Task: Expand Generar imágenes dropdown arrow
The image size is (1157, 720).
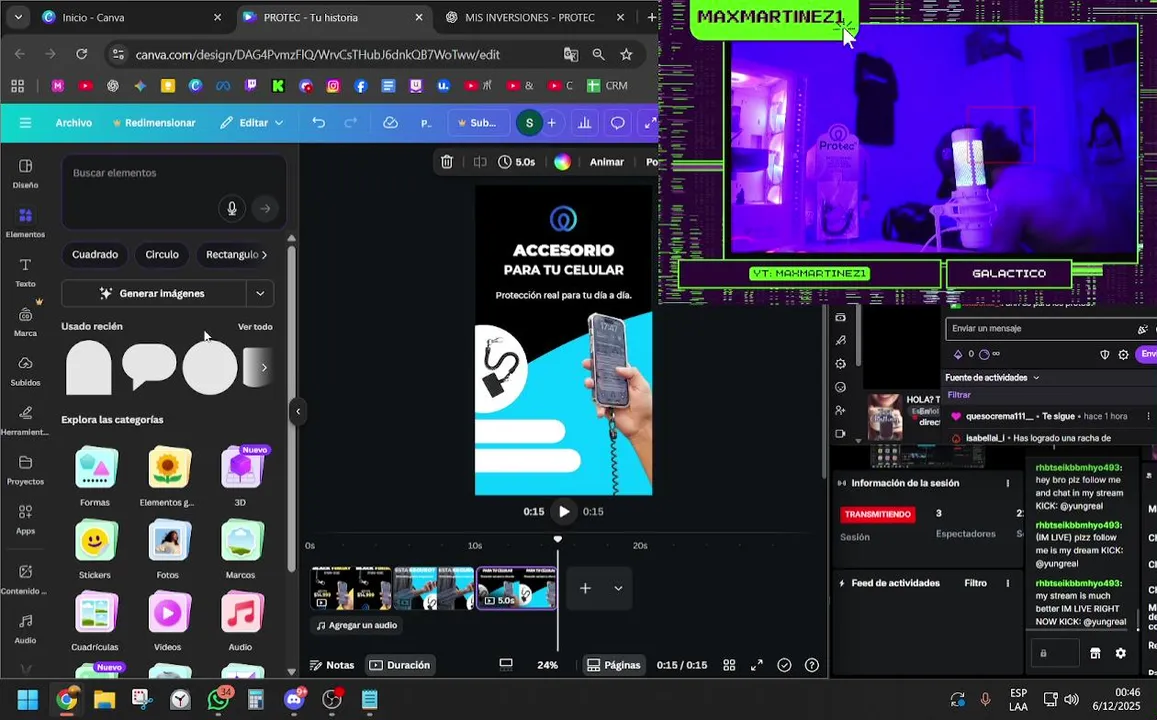Action: 260,294
